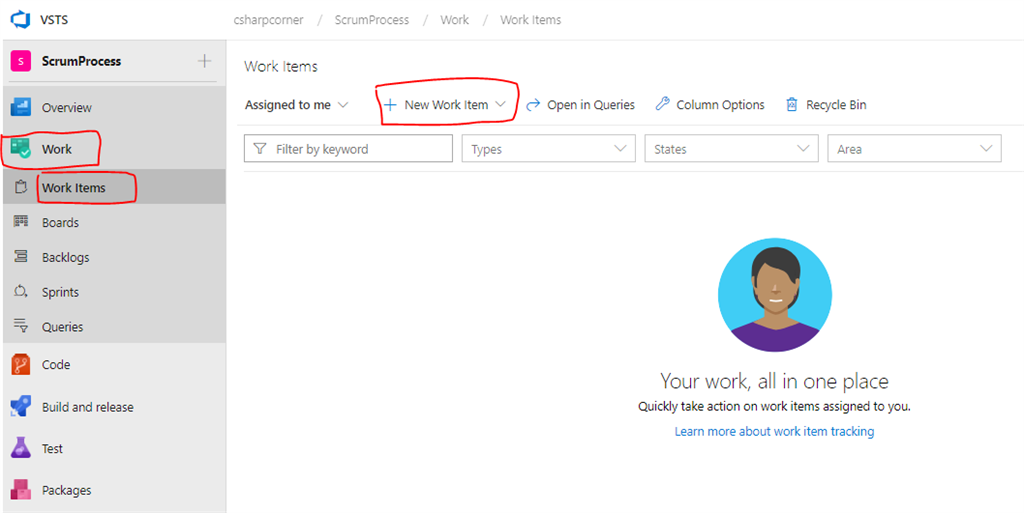Go to Backlogs
This screenshot has width=1024, height=513.
[114, 257]
